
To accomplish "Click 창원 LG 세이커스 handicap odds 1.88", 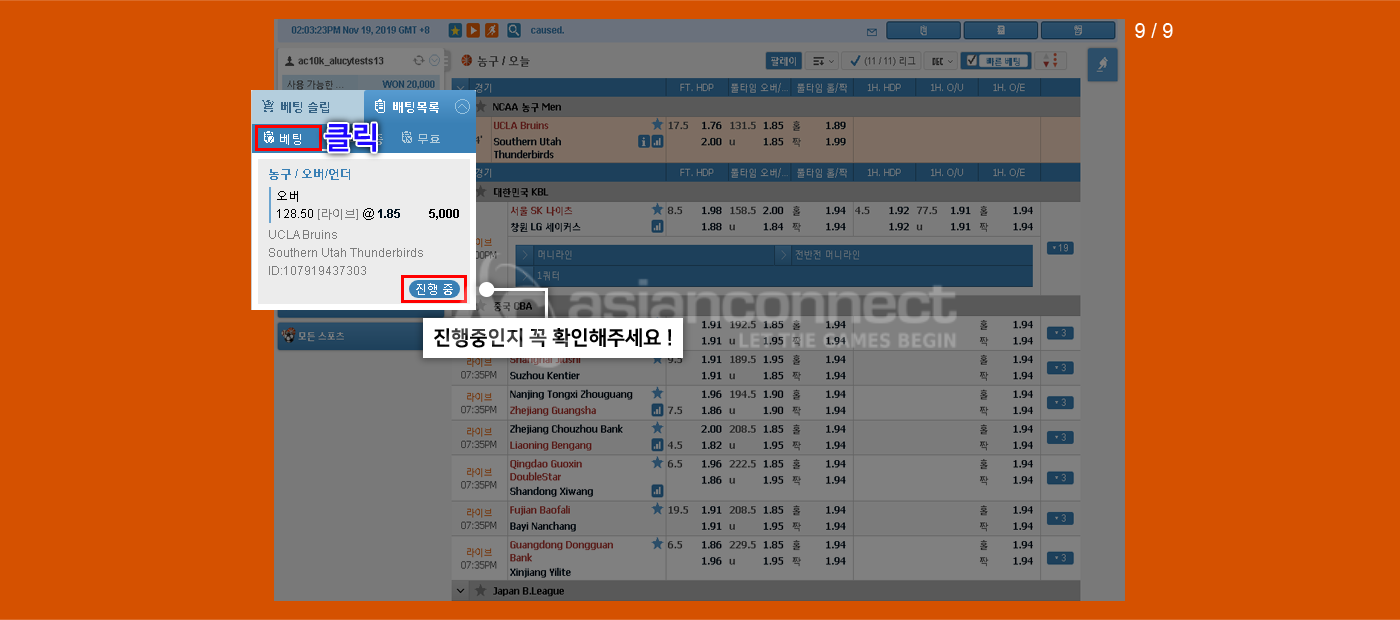I will pos(711,227).
